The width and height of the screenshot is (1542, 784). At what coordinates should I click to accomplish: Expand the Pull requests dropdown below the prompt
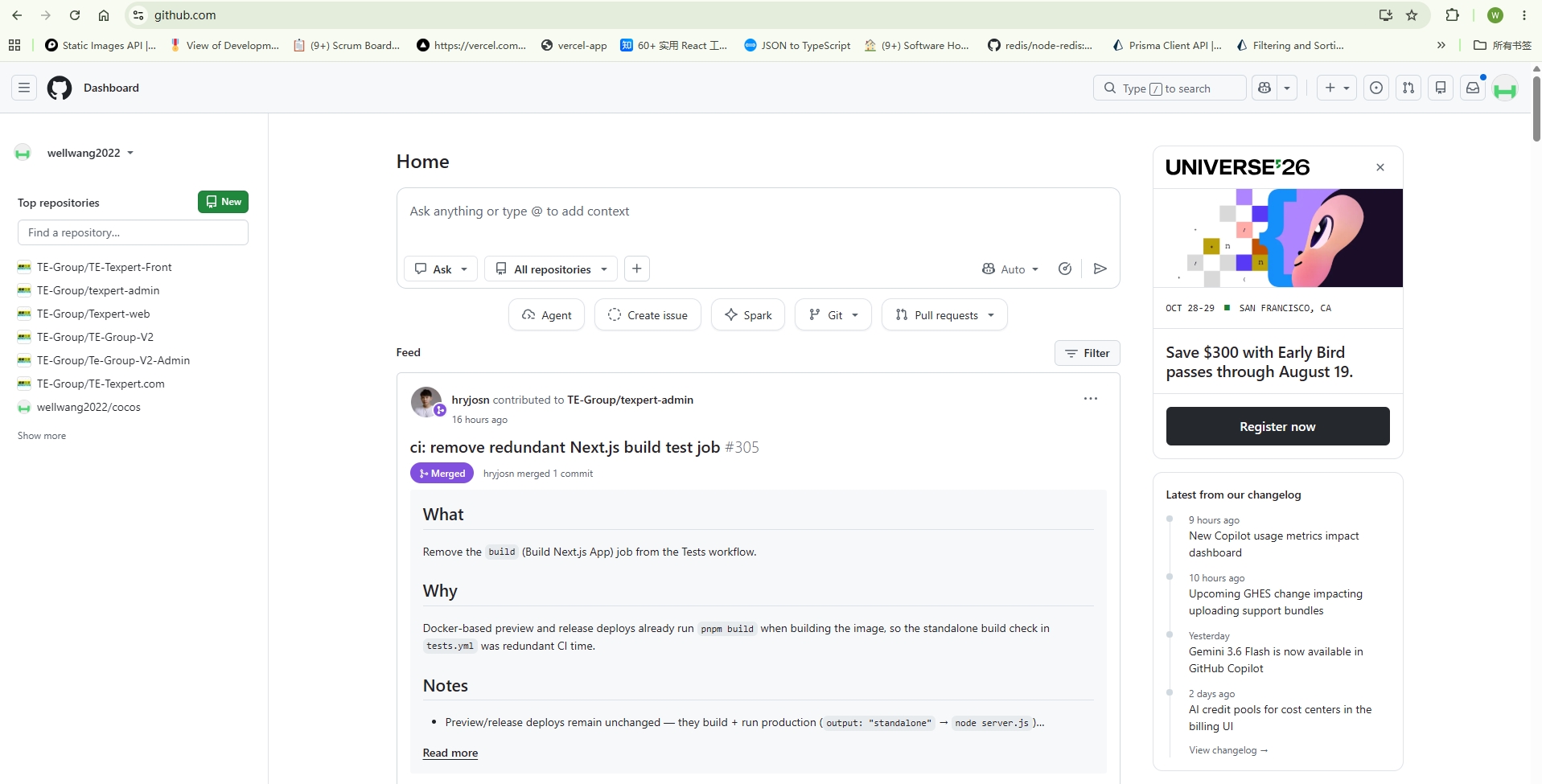[944, 314]
